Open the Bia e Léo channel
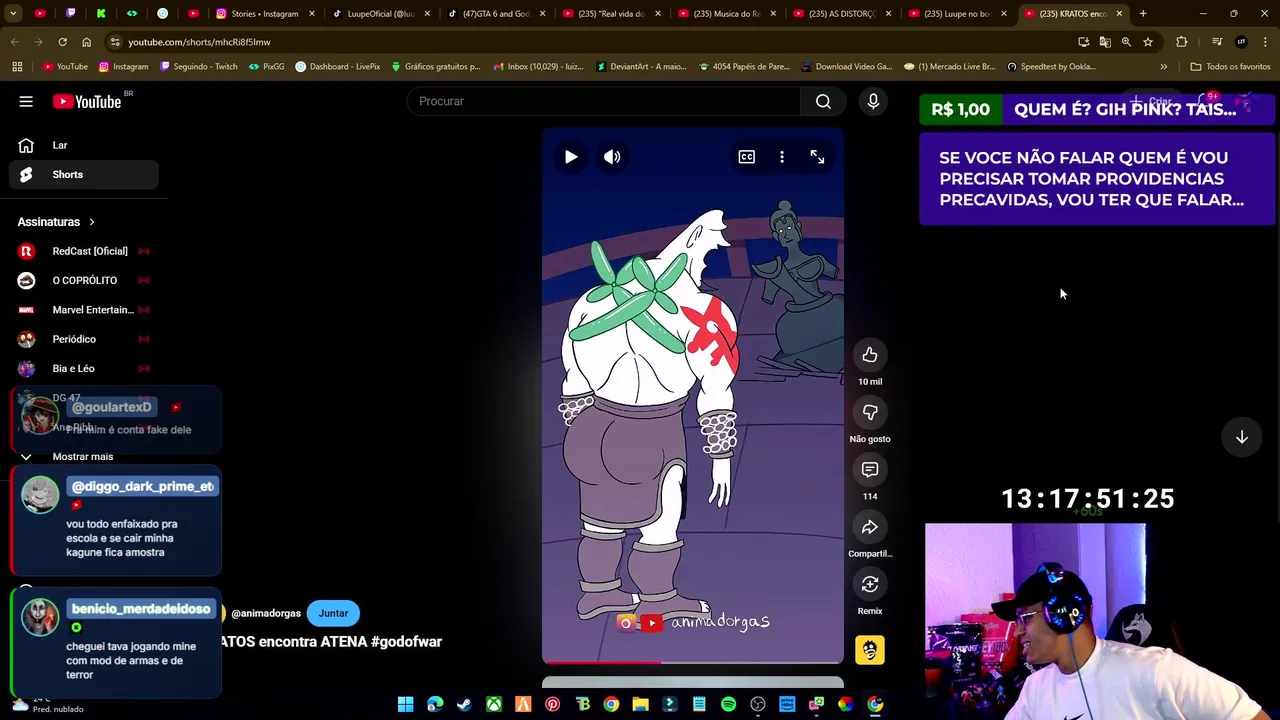This screenshot has width=1280, height=720. (x=84, y=368)
